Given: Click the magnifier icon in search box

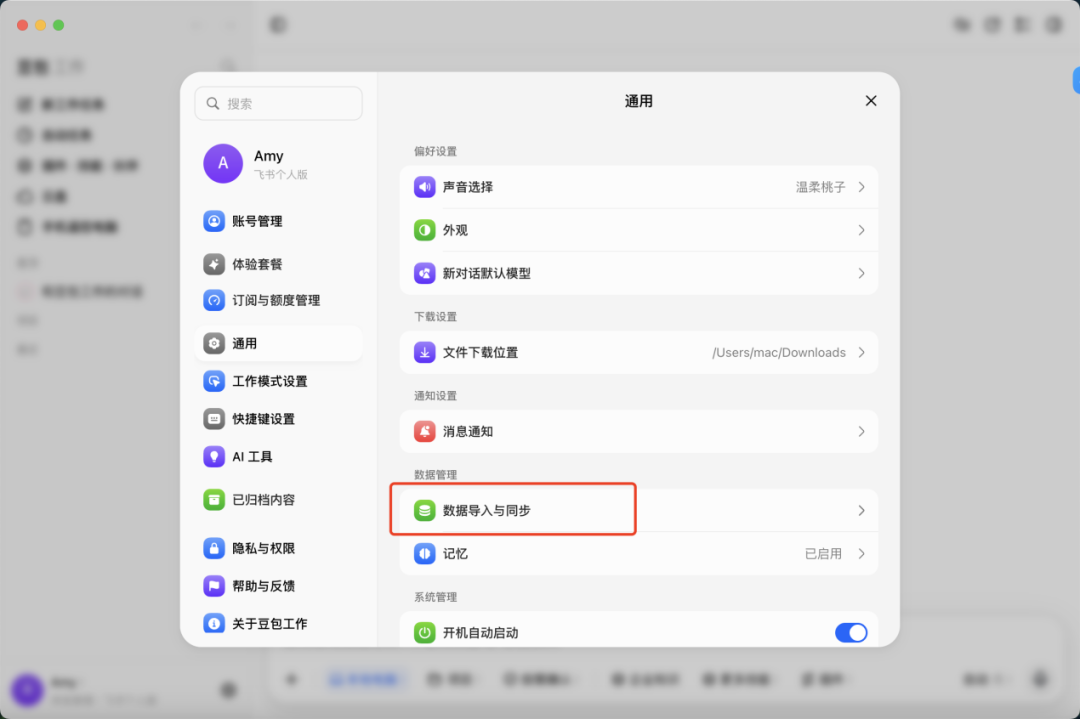Looking at the screenshot, I should click(x=213, y=103).
